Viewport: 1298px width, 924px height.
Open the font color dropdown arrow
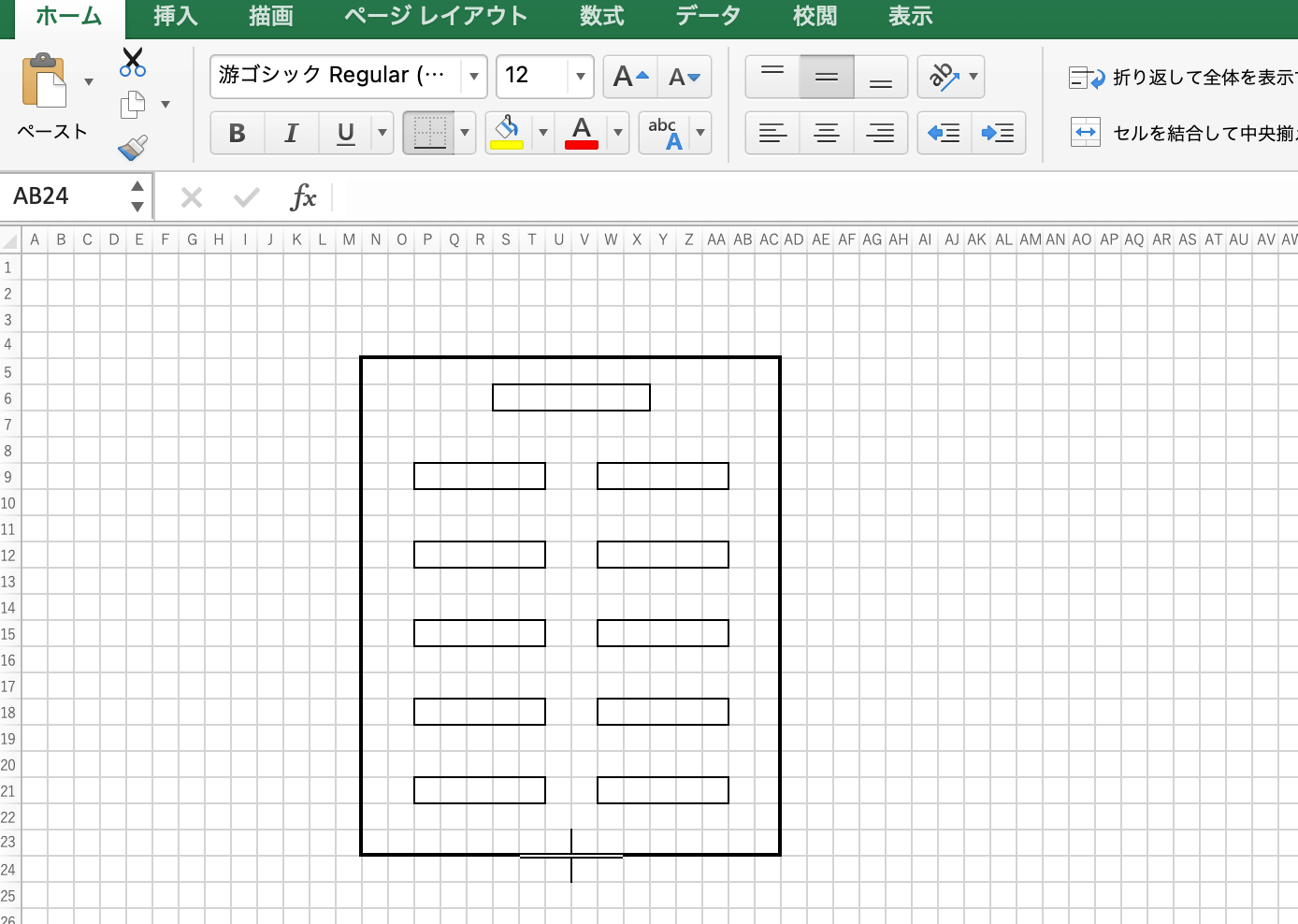(618, 133)
